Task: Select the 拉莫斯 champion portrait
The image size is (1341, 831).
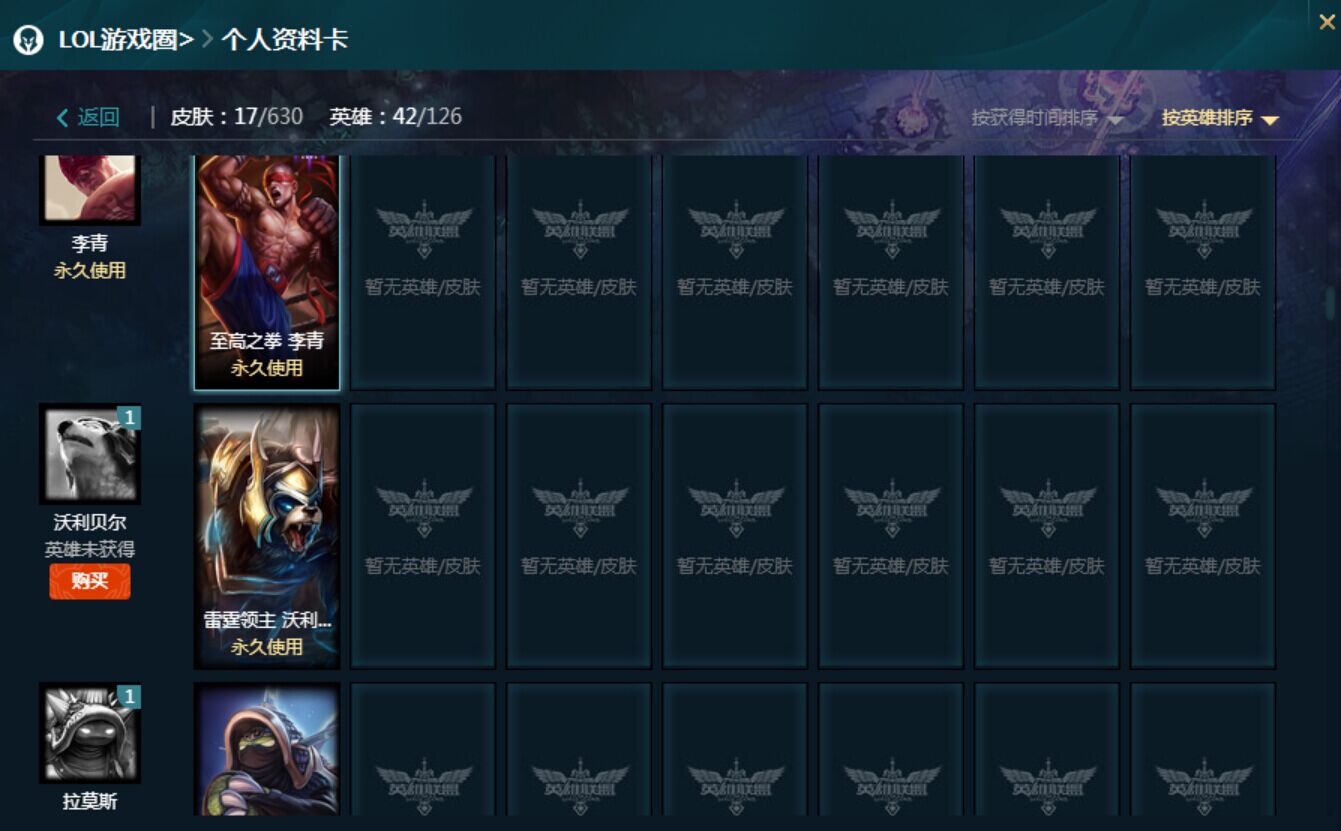Action: (x=90, y=733)
